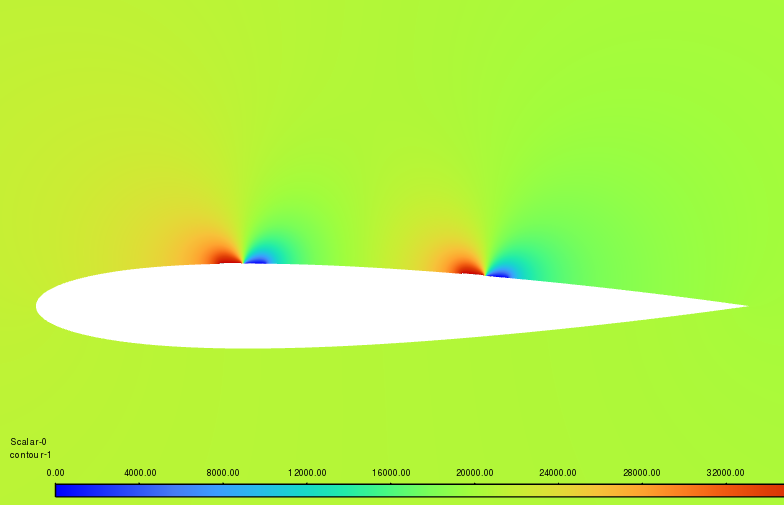This screenshot has height=505, width=784.
Task: Select the contour-1 legend label
Action: (x=30, y=454)
